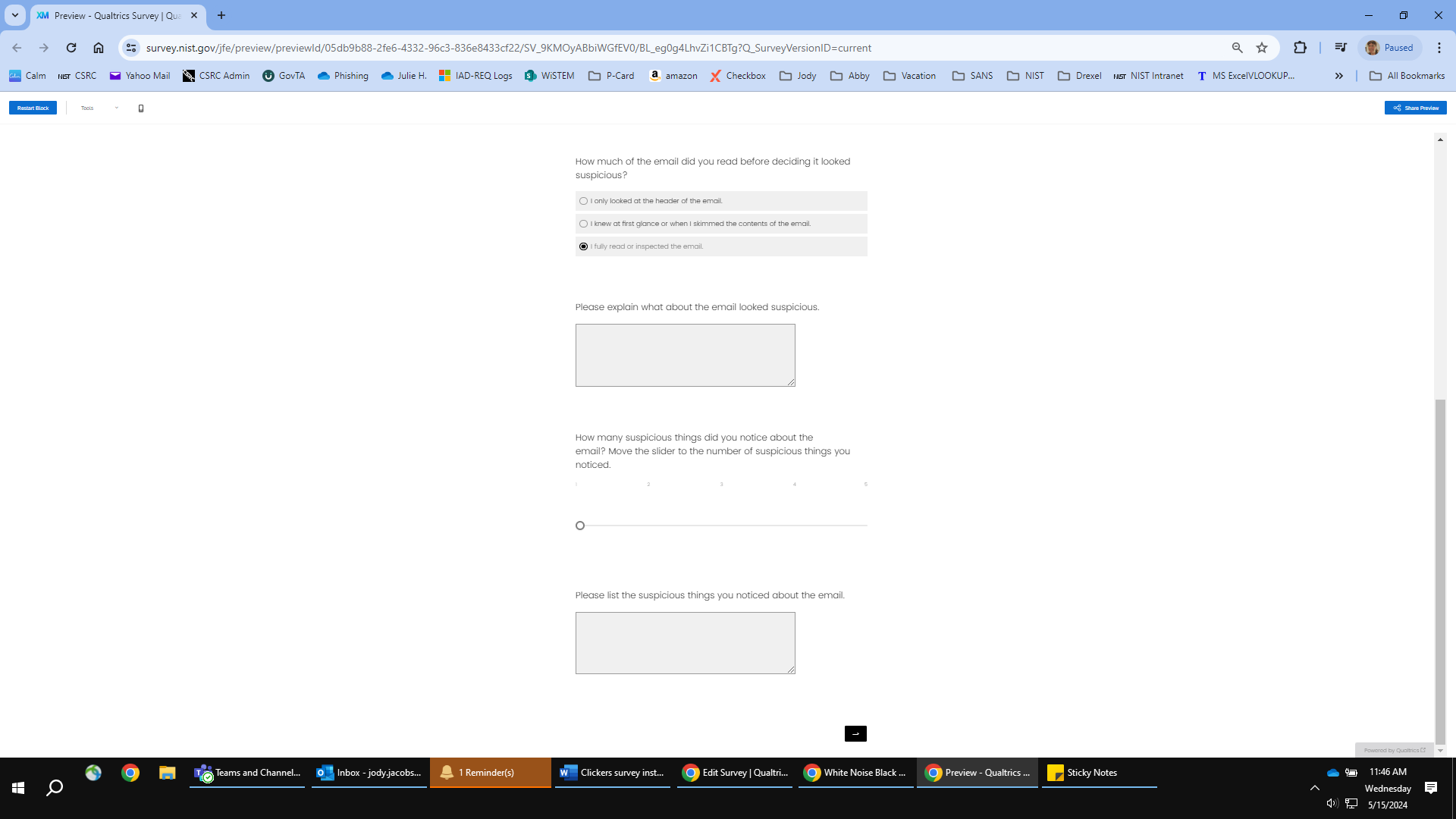Expand the hidden bookmarks overflow chevron
This screenshot has width=1456, height=819.
tap(1339, 76)
